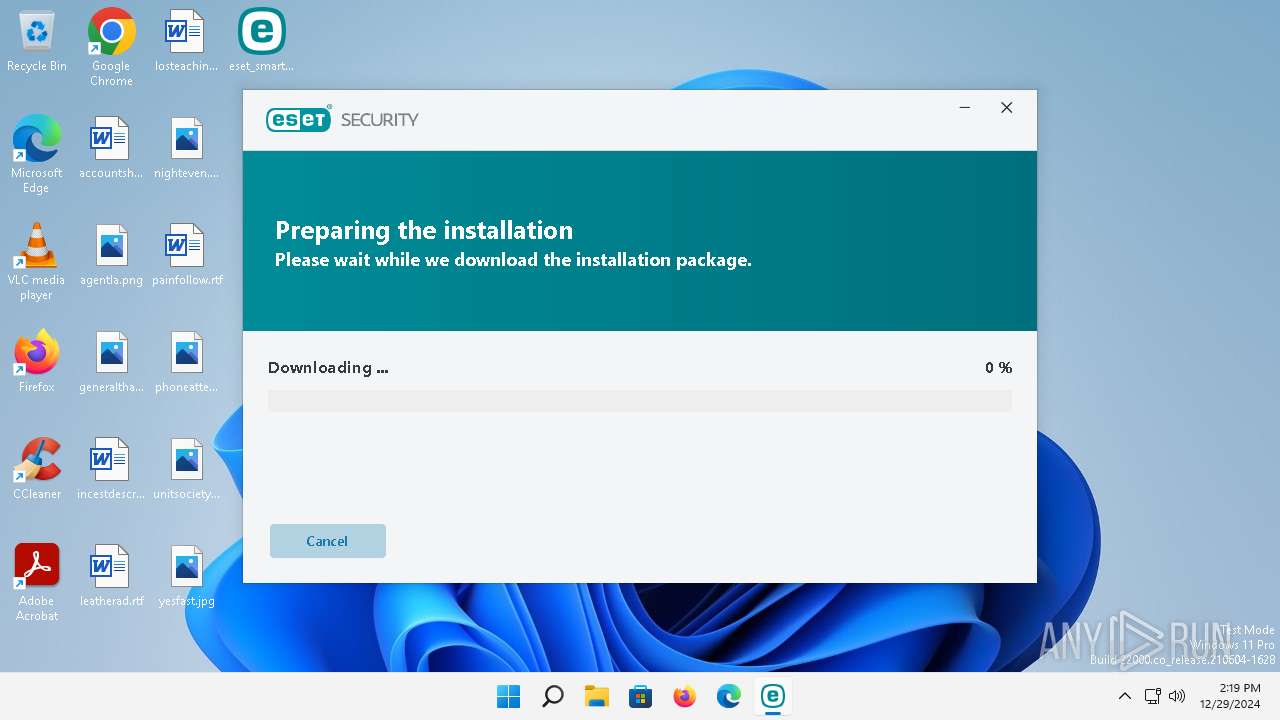Click the 0 % progress value

[x=998, y=368]
